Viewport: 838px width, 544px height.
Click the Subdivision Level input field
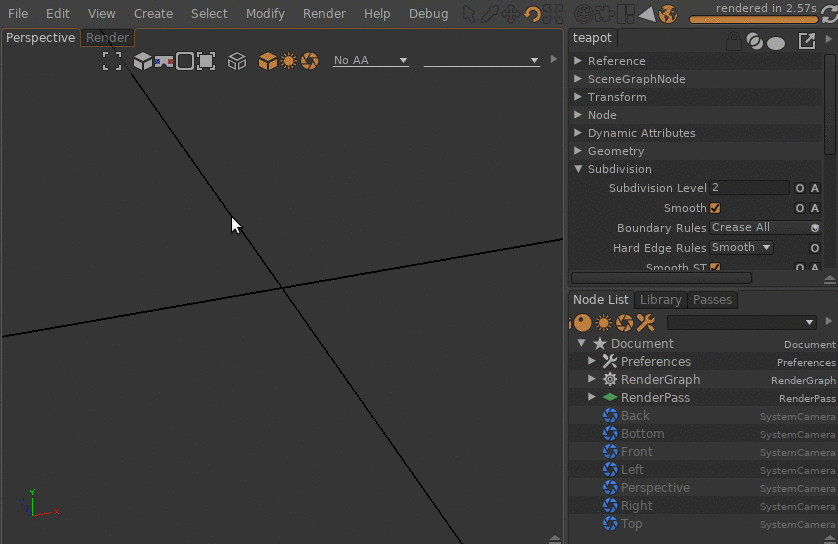pyautogui.click(x=749, y=188)
